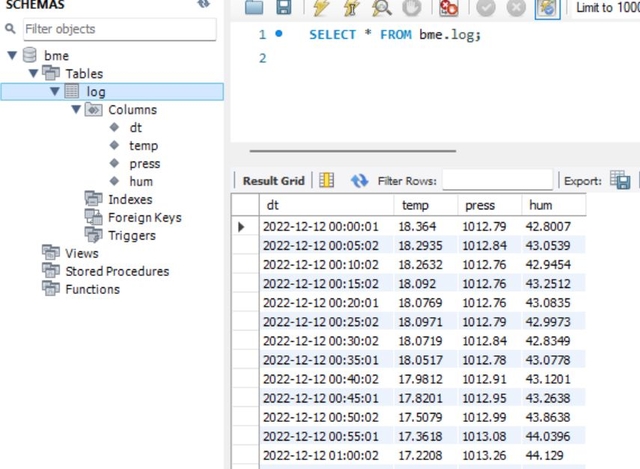This screenshot has width=640, height=469.
Task: Sort by the hum column header
Action: click(x=554, y=205)
